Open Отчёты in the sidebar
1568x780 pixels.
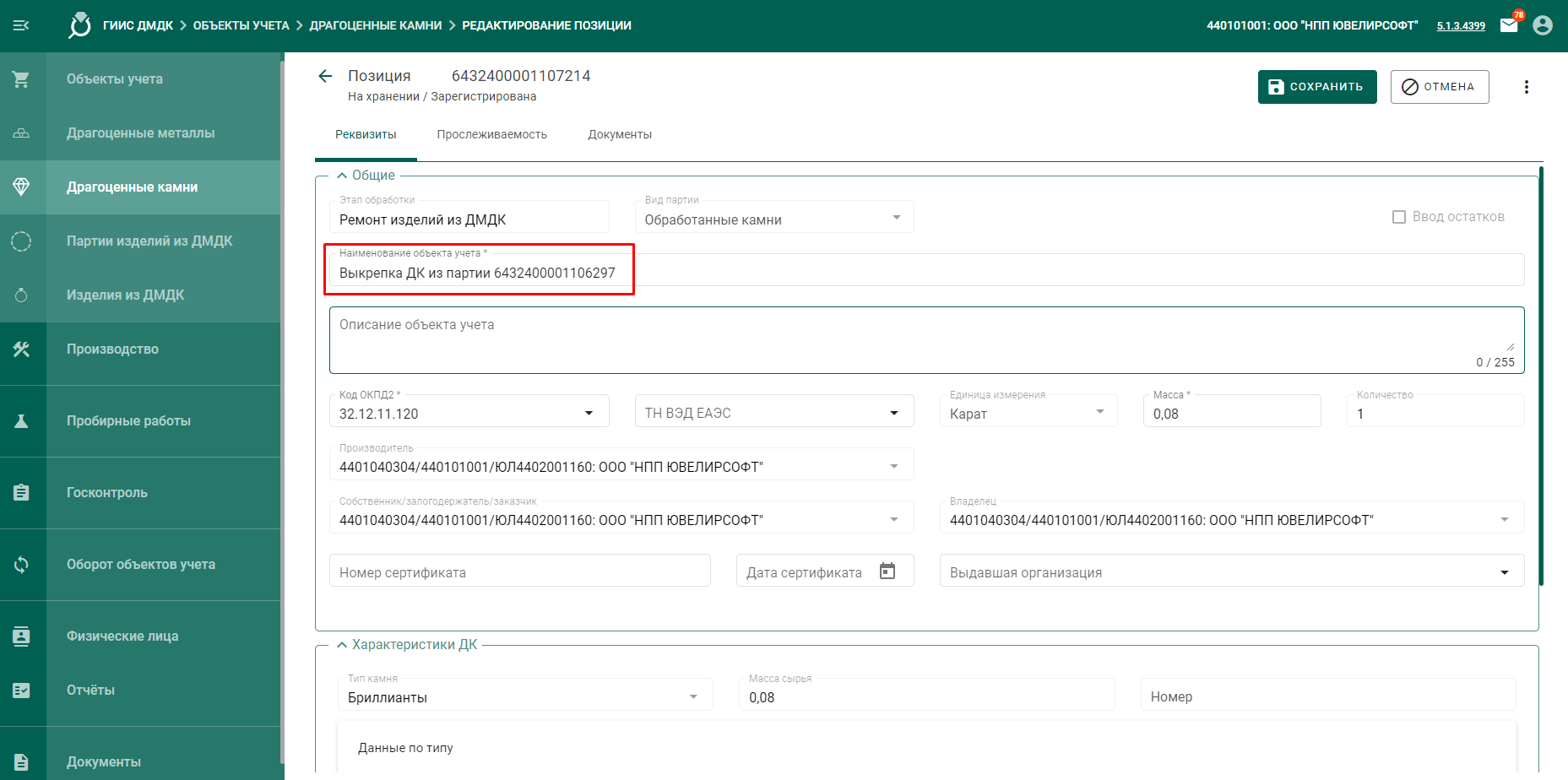[90, 691]
